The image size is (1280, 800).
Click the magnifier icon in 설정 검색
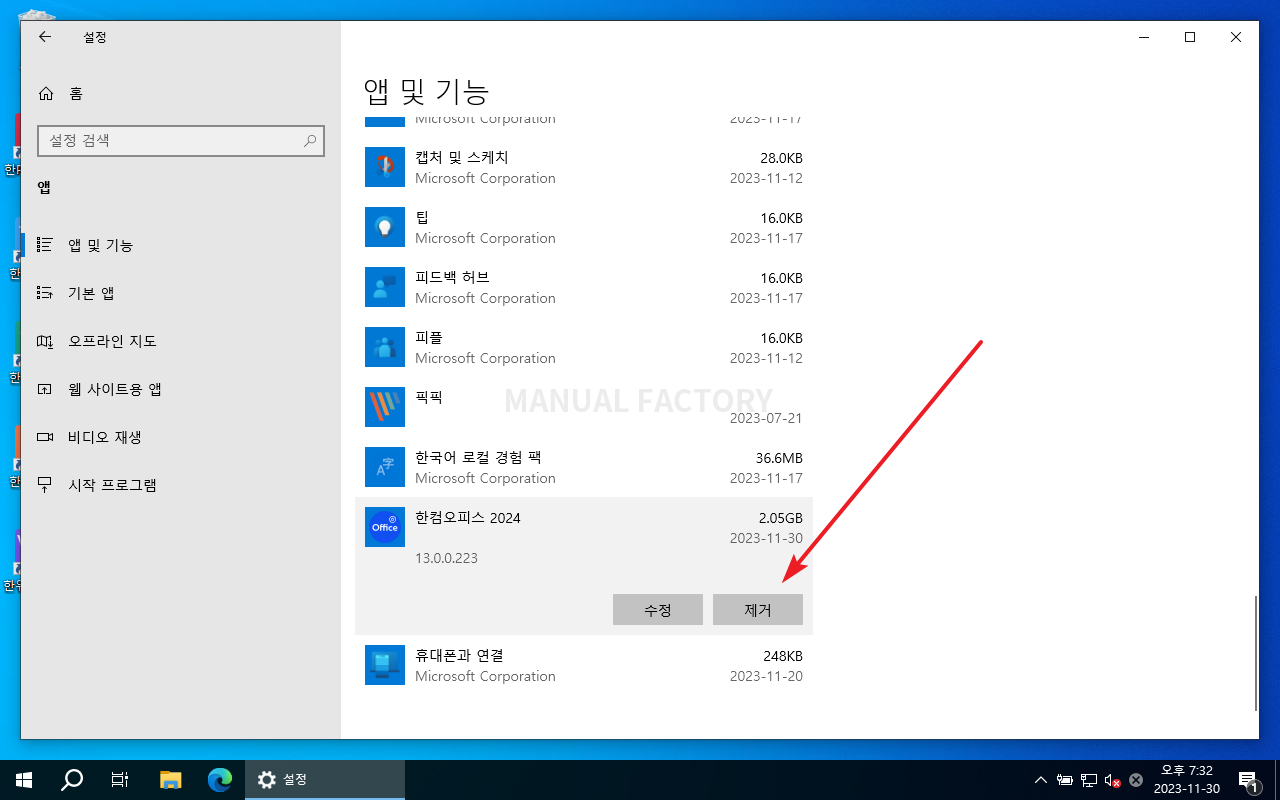[x=311, y=141]
